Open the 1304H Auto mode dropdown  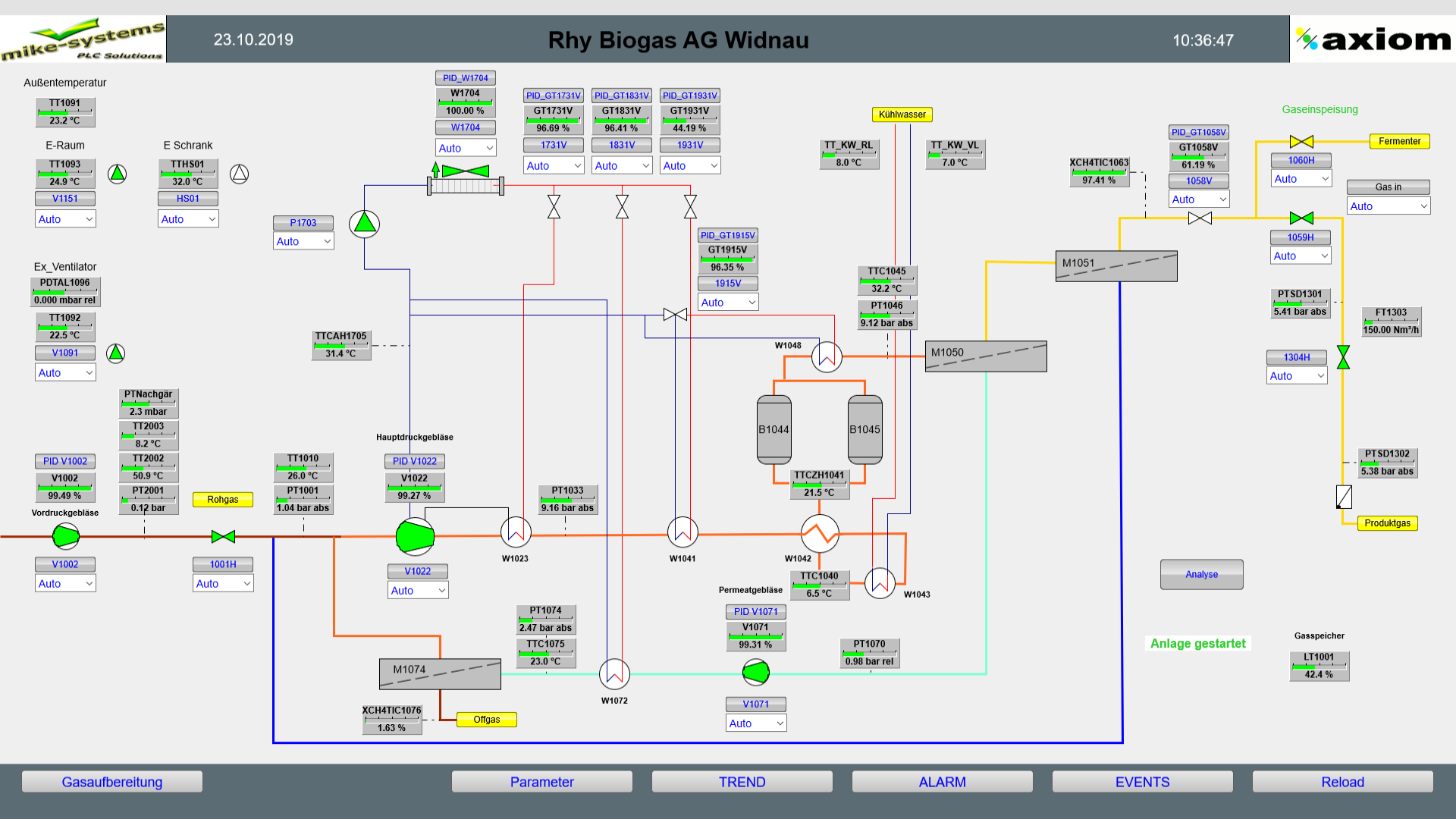1297,376
